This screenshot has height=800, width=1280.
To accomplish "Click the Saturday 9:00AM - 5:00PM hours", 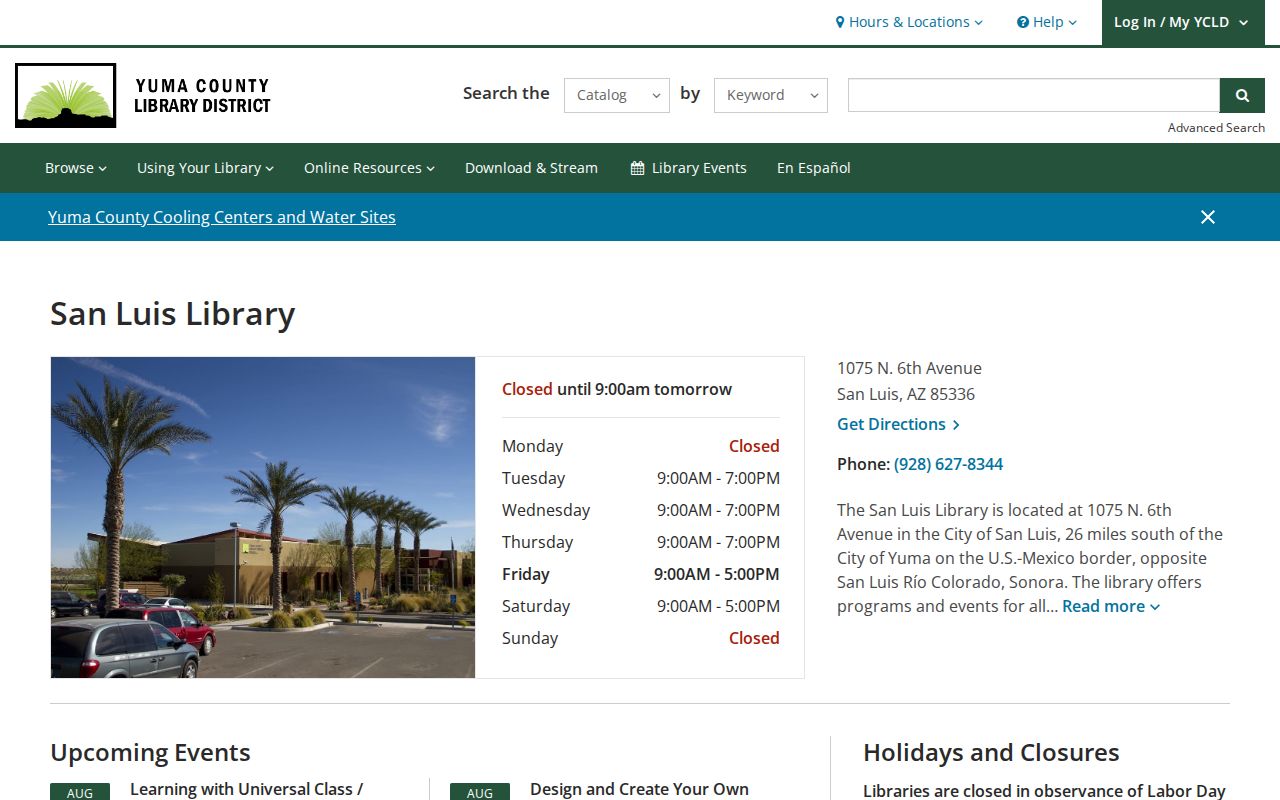I will pyautogui.click(x=718, y=606).
